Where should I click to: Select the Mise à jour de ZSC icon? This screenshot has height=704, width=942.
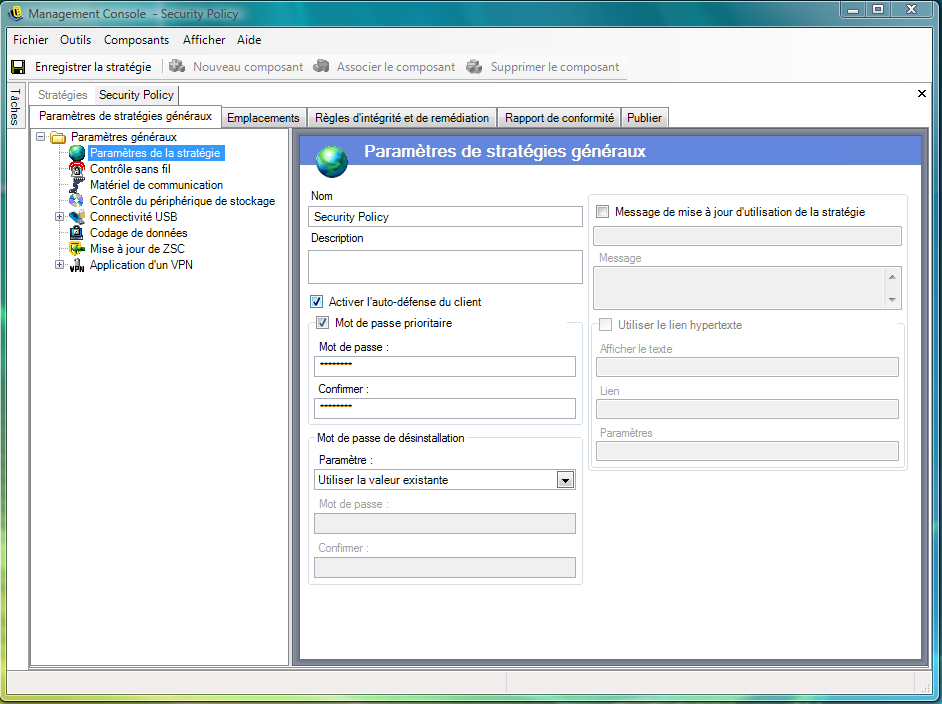pyautogui.click(x=77, y=249)
